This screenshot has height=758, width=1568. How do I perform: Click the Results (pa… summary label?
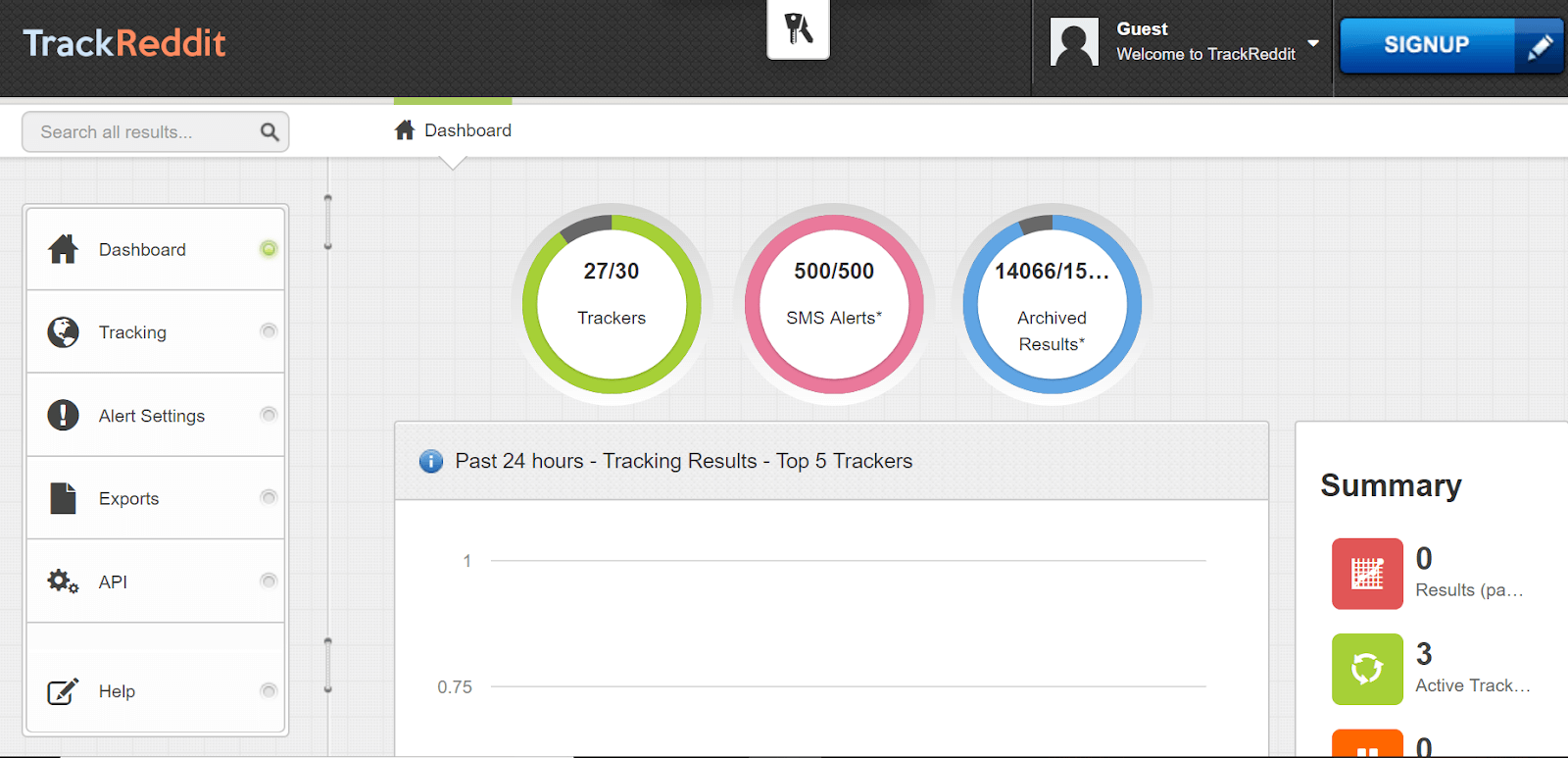pyautogui.click(x=1469, y=590)
